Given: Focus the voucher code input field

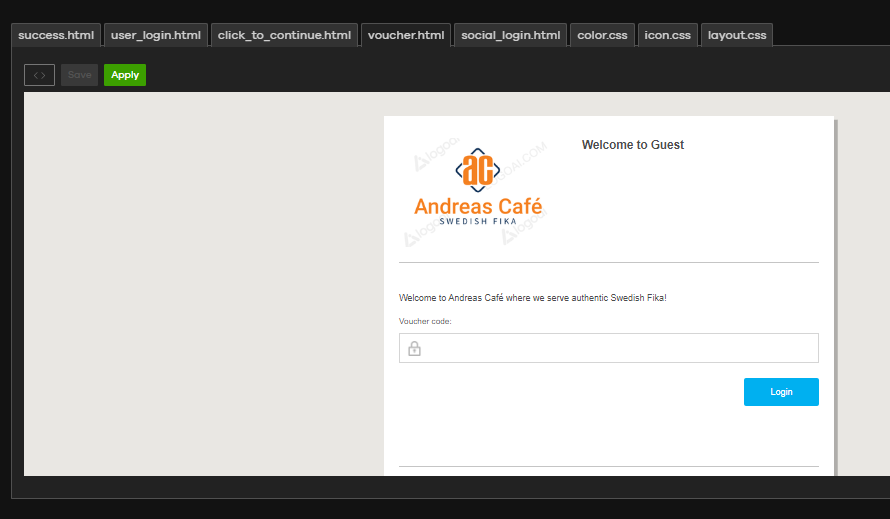Looking at the screenshot, I should click(620, 348).
